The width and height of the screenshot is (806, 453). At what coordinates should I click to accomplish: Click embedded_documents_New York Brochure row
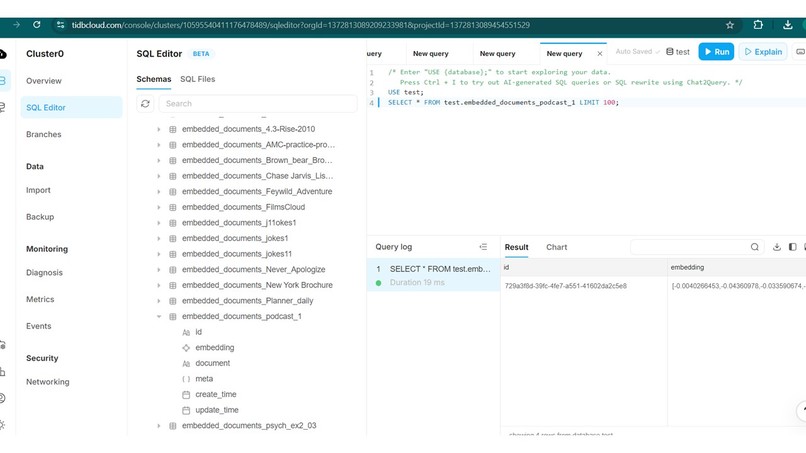(257, 285)
